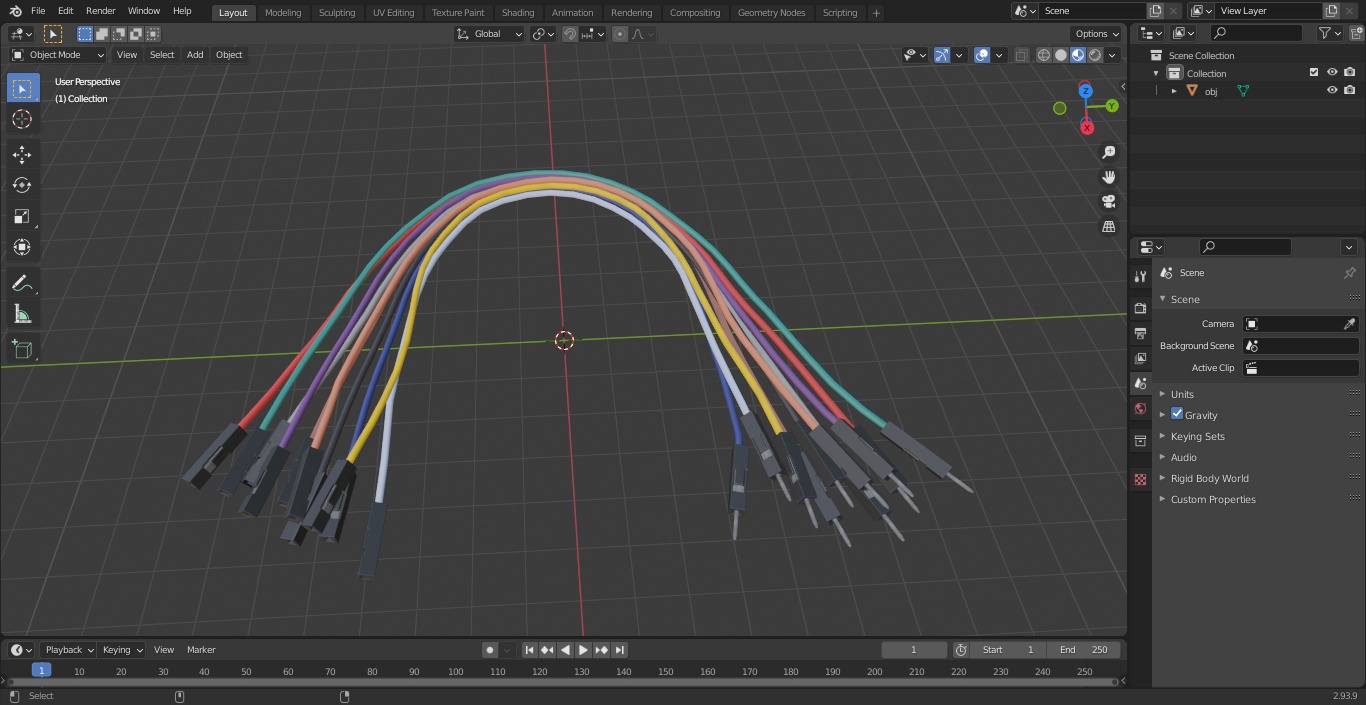Open the Output properties tab
The width and height of the screenshot is (1366, 705).
click(x=1140, y=333)
